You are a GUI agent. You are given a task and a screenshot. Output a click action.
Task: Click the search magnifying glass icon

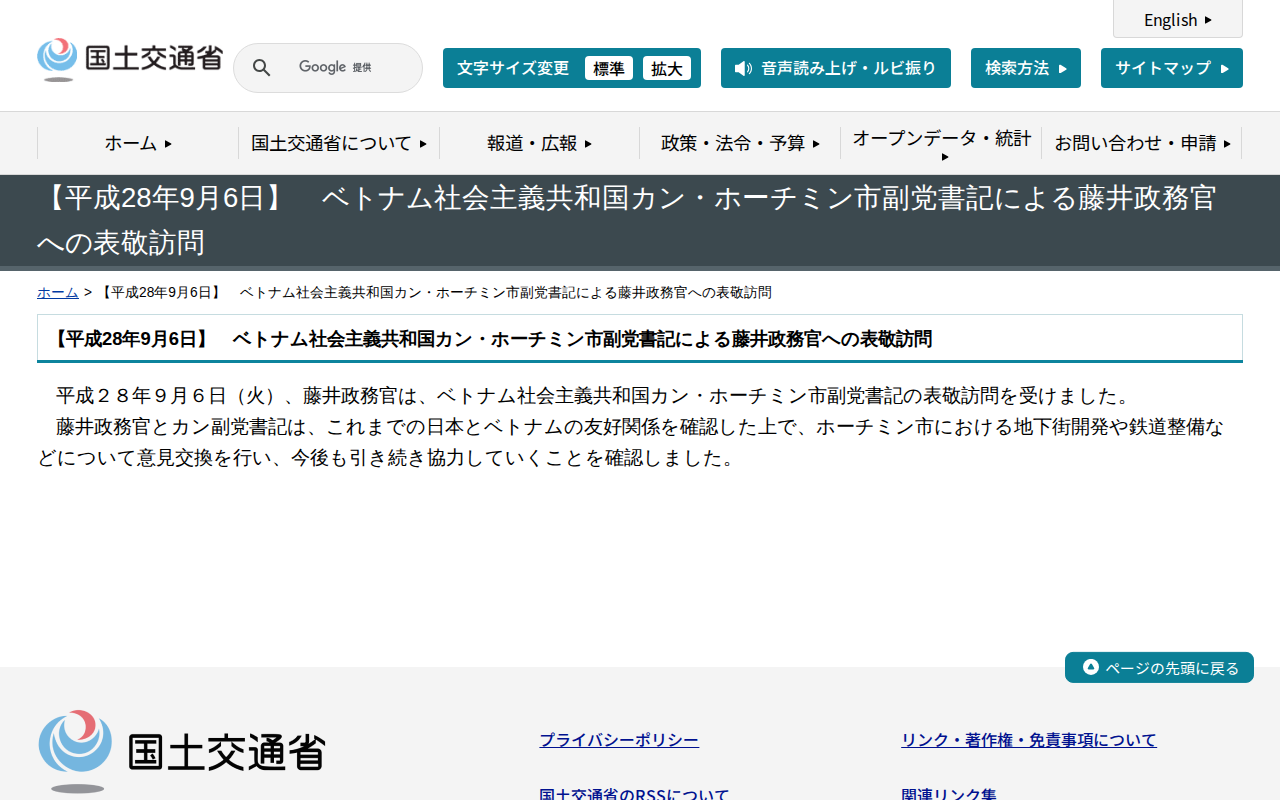click(261, 67)
